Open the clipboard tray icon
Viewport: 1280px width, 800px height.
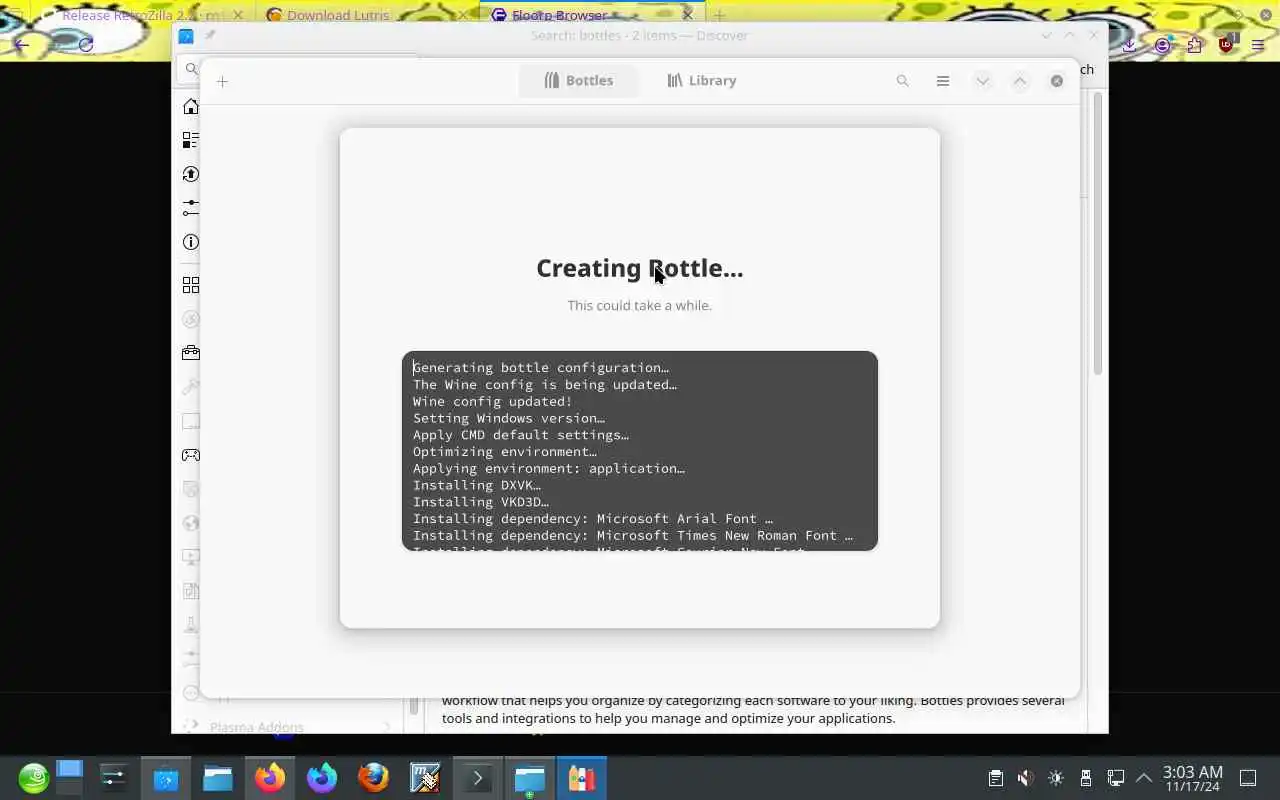(x=995, y=778)
